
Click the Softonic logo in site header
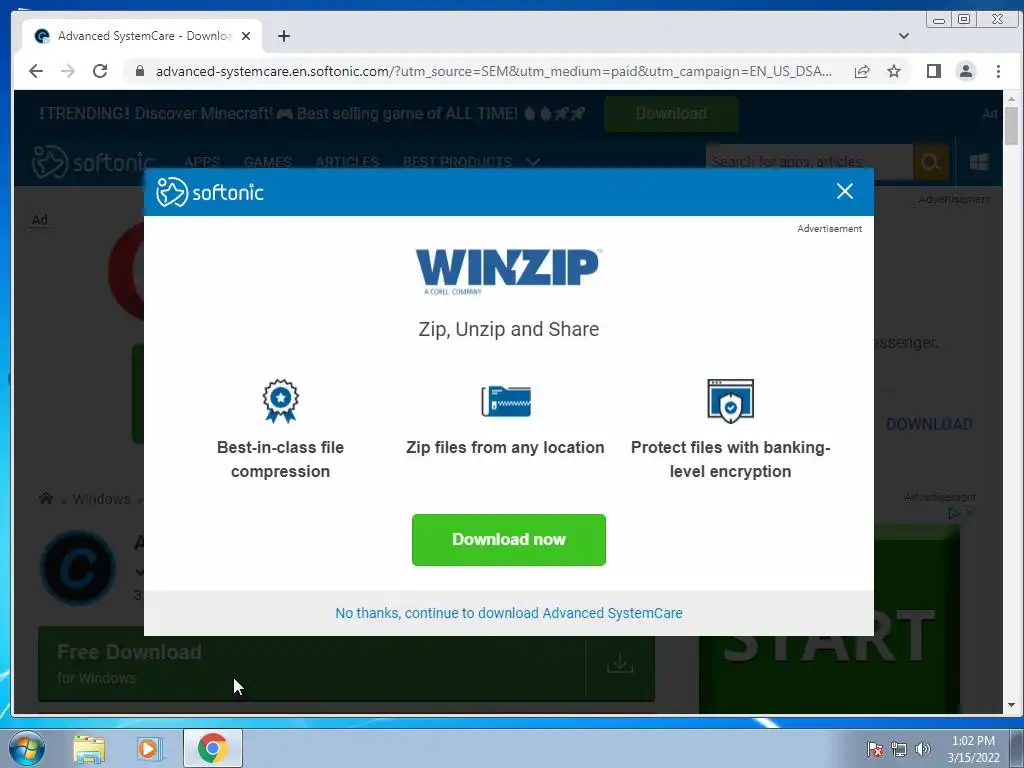click(93, 162)
